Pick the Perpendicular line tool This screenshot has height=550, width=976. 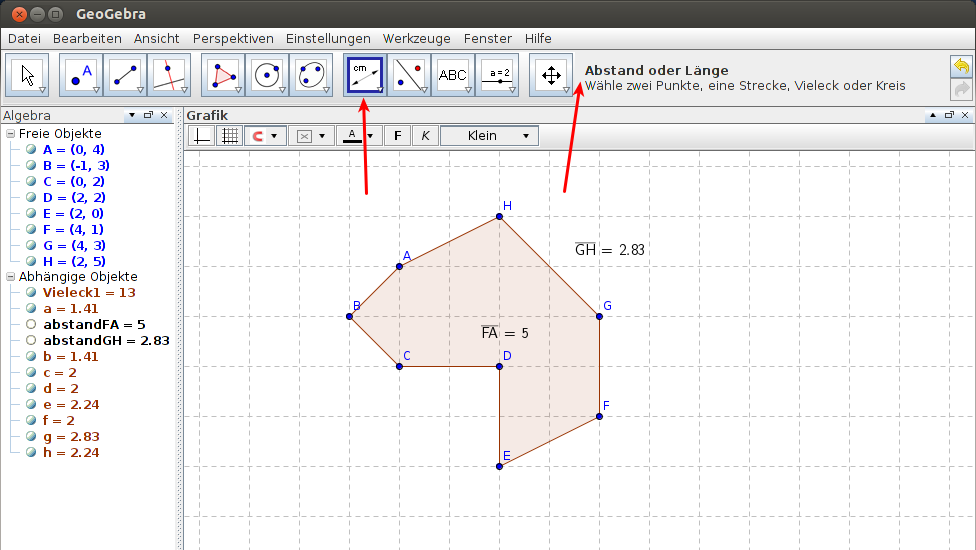pyautogui.click(x=168, y=75)
